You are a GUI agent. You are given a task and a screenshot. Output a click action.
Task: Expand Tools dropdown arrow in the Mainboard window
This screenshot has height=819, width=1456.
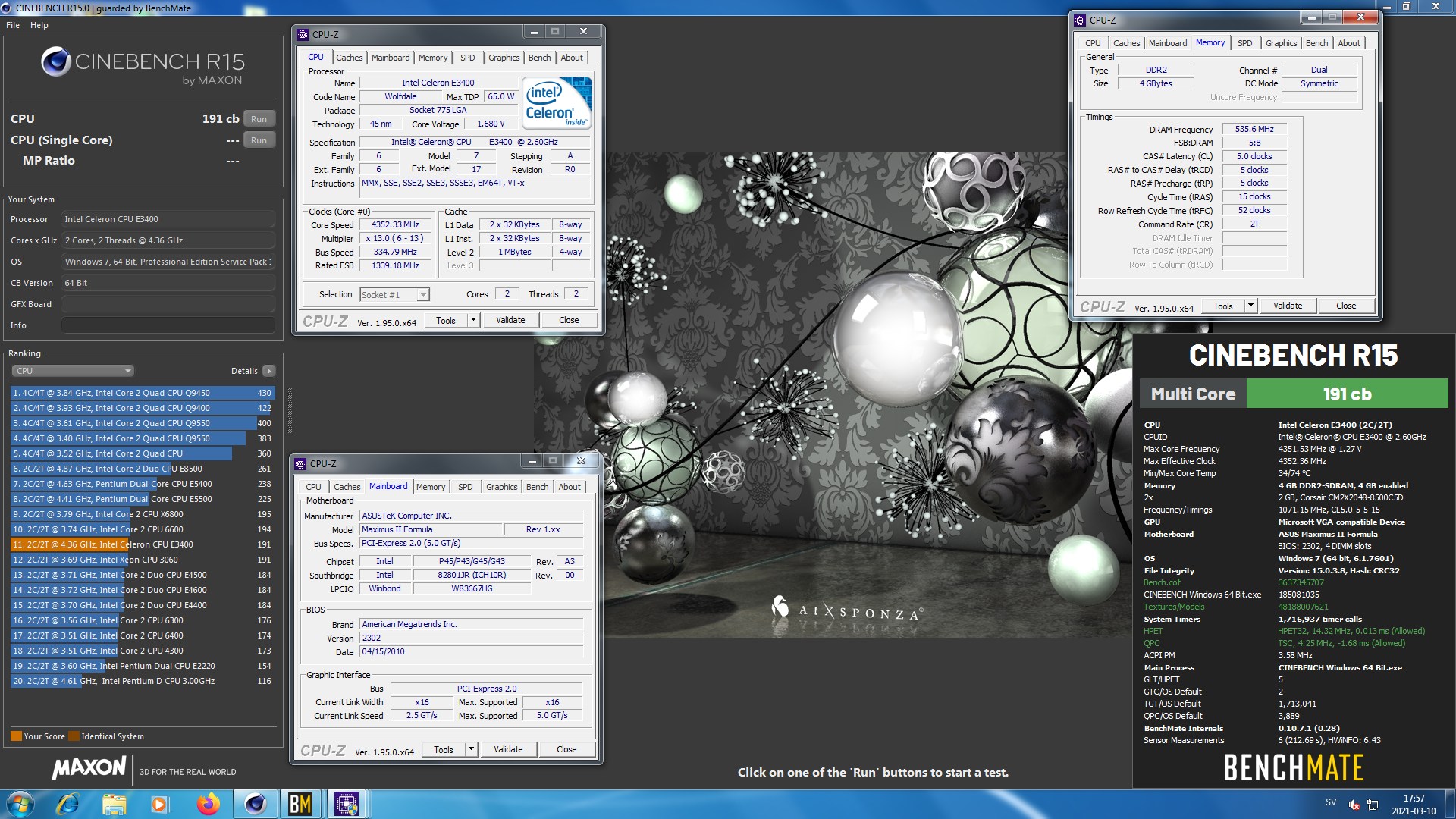click(x=471, y=749)
